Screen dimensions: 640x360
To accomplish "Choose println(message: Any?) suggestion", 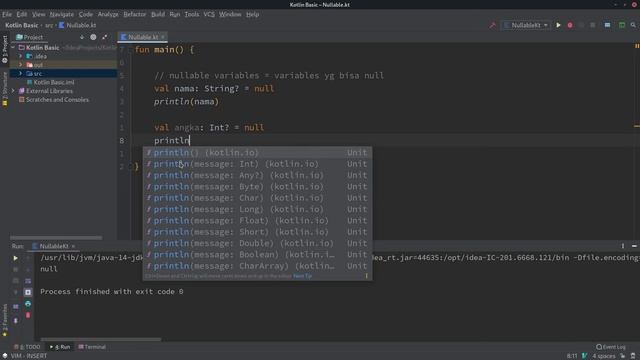I will point(257,176).
